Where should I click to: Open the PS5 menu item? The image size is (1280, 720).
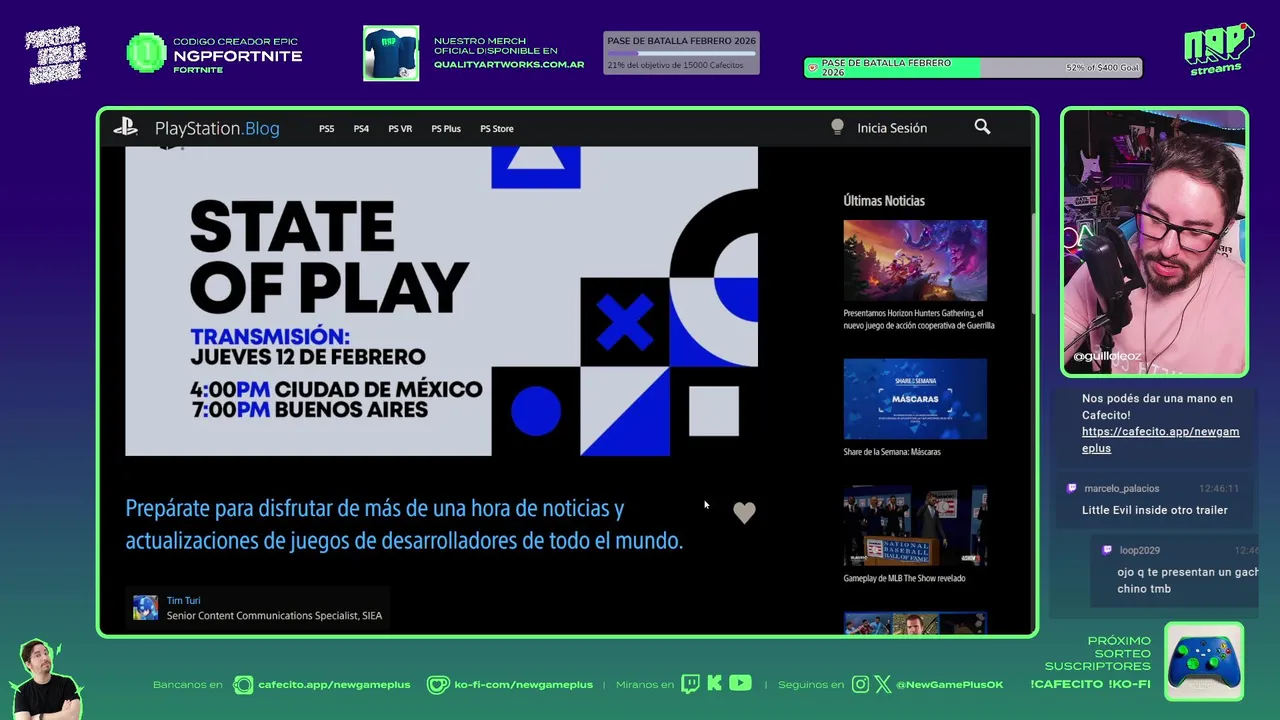(327, 128)
